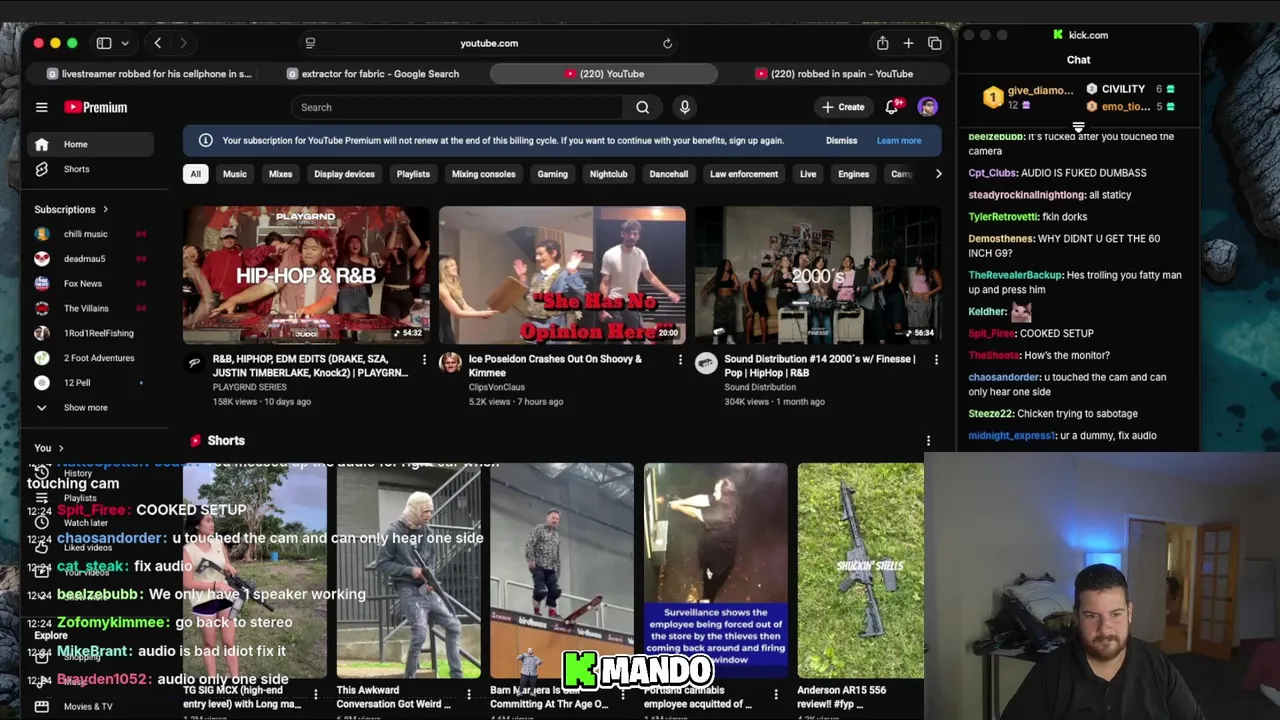1280x720 pixels.
Task: Open Anderson AR15 556 review short
Action: coord(861,571)
